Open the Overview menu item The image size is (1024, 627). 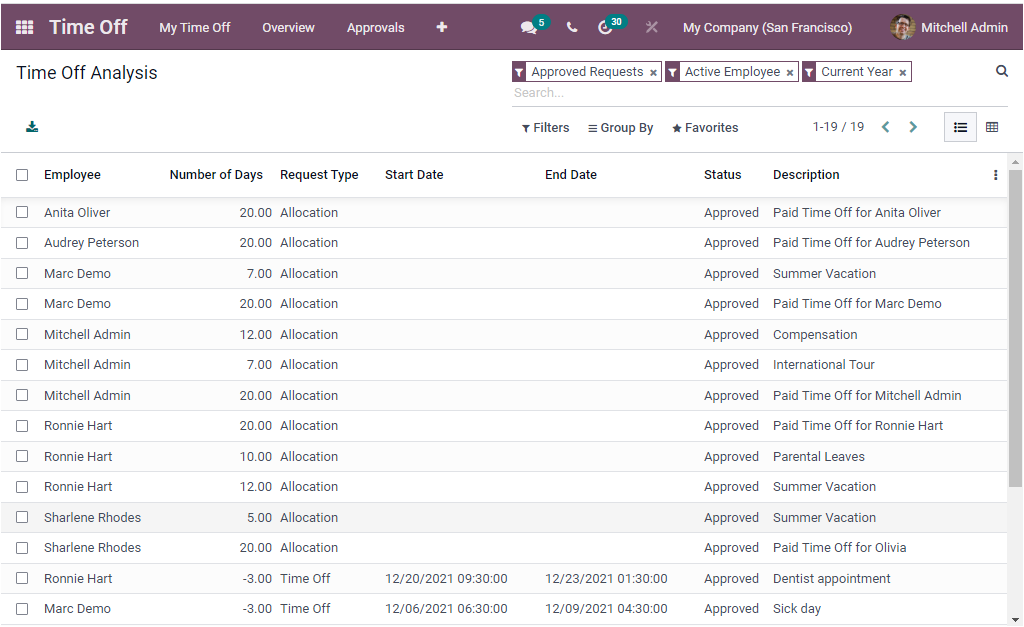pyautogui.click(x=288, y=27)
